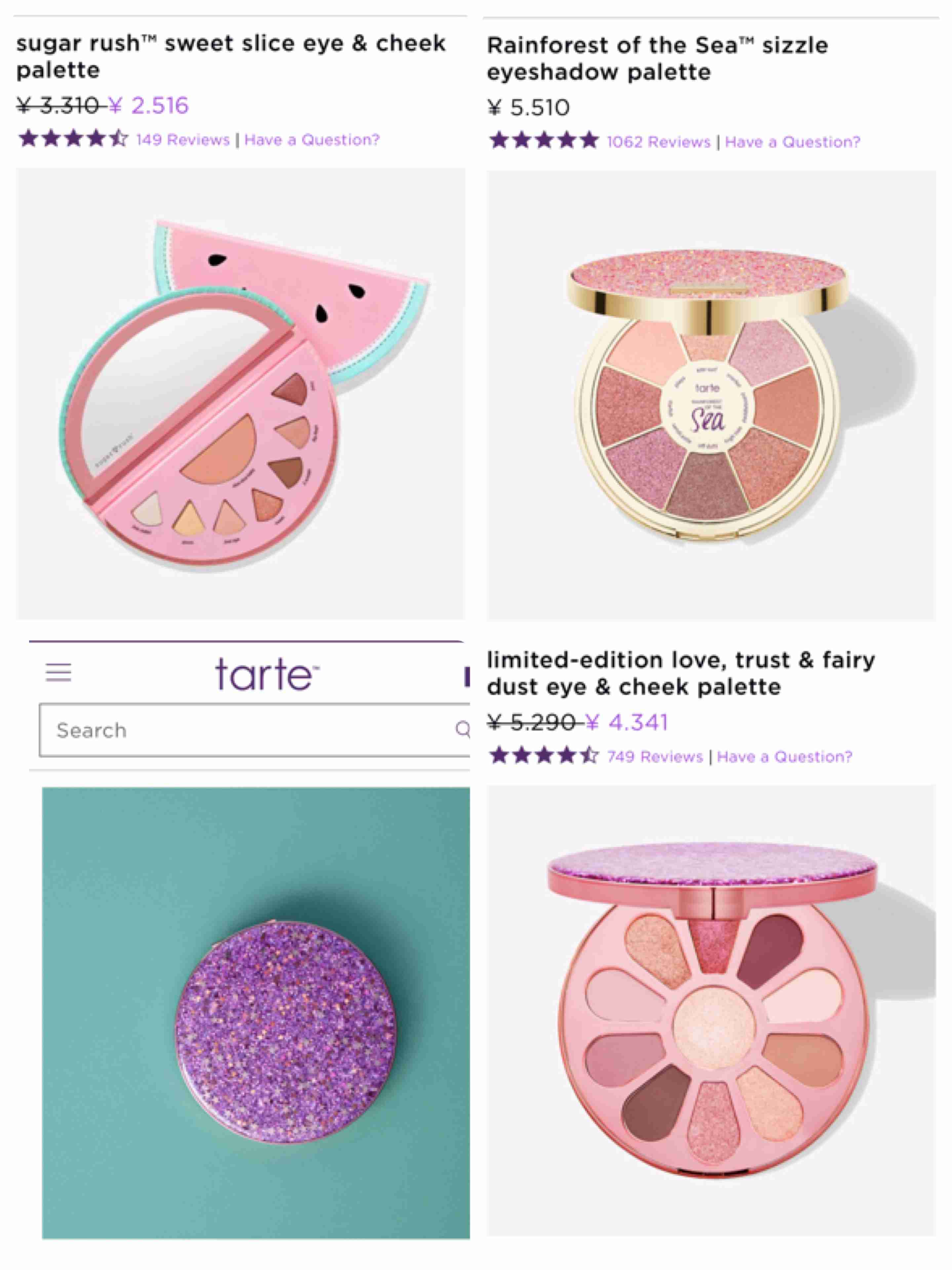Select the Rainforest of the Sea palette image
The height and width of the screenshot is (1270, 952).
coord(711,395)
